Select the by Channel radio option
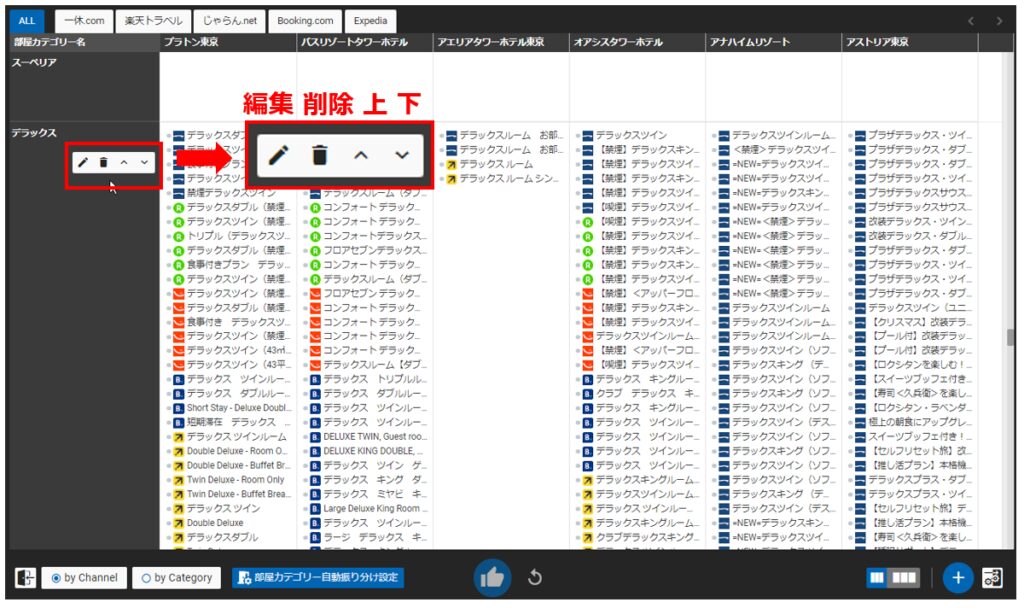The height and width of the screenshot is (608, 1024). 84,577
